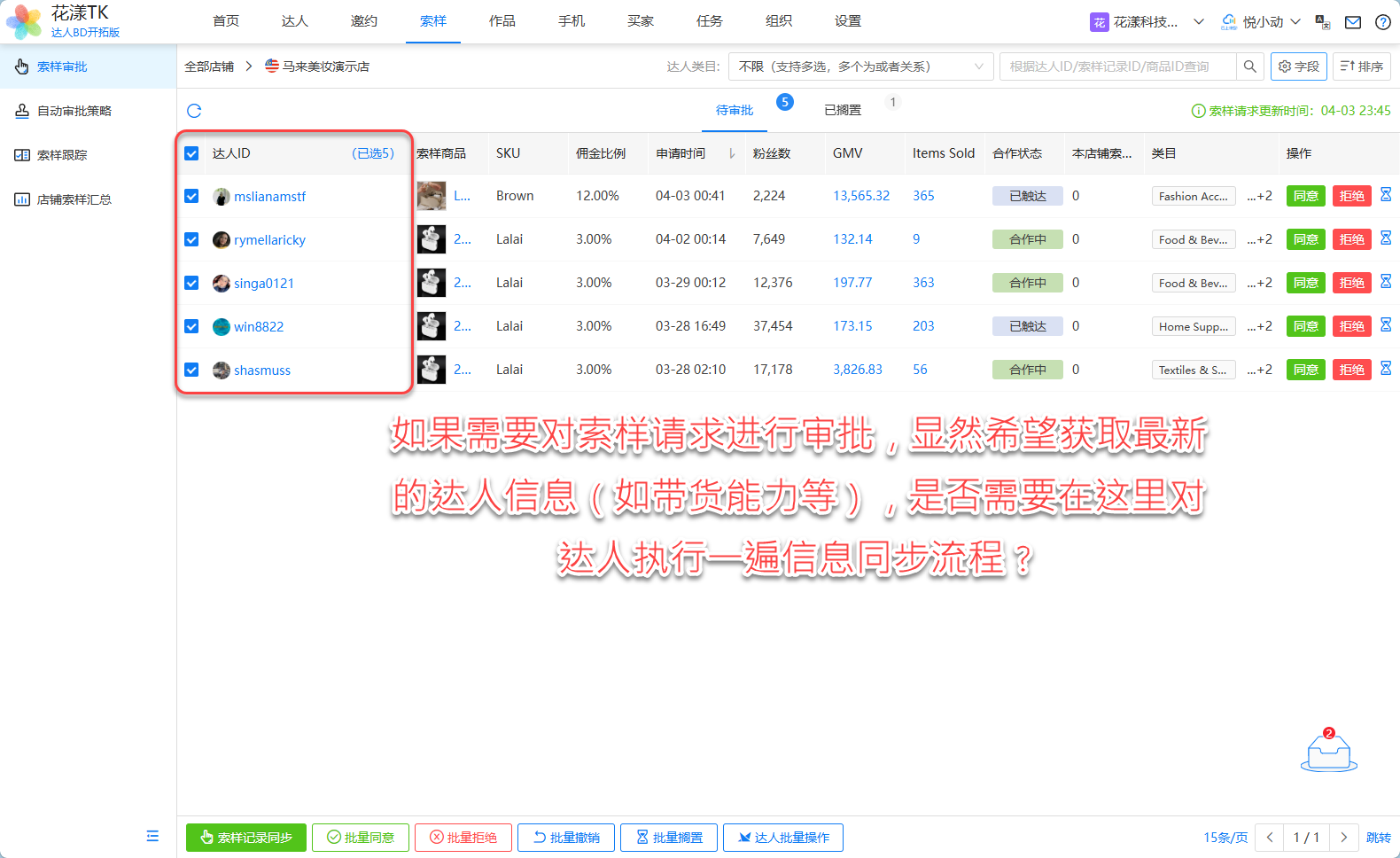Open 自动审批策略 in the sidebar
The height and width of the screenshot is (858, 1400).
pos(74,111)
